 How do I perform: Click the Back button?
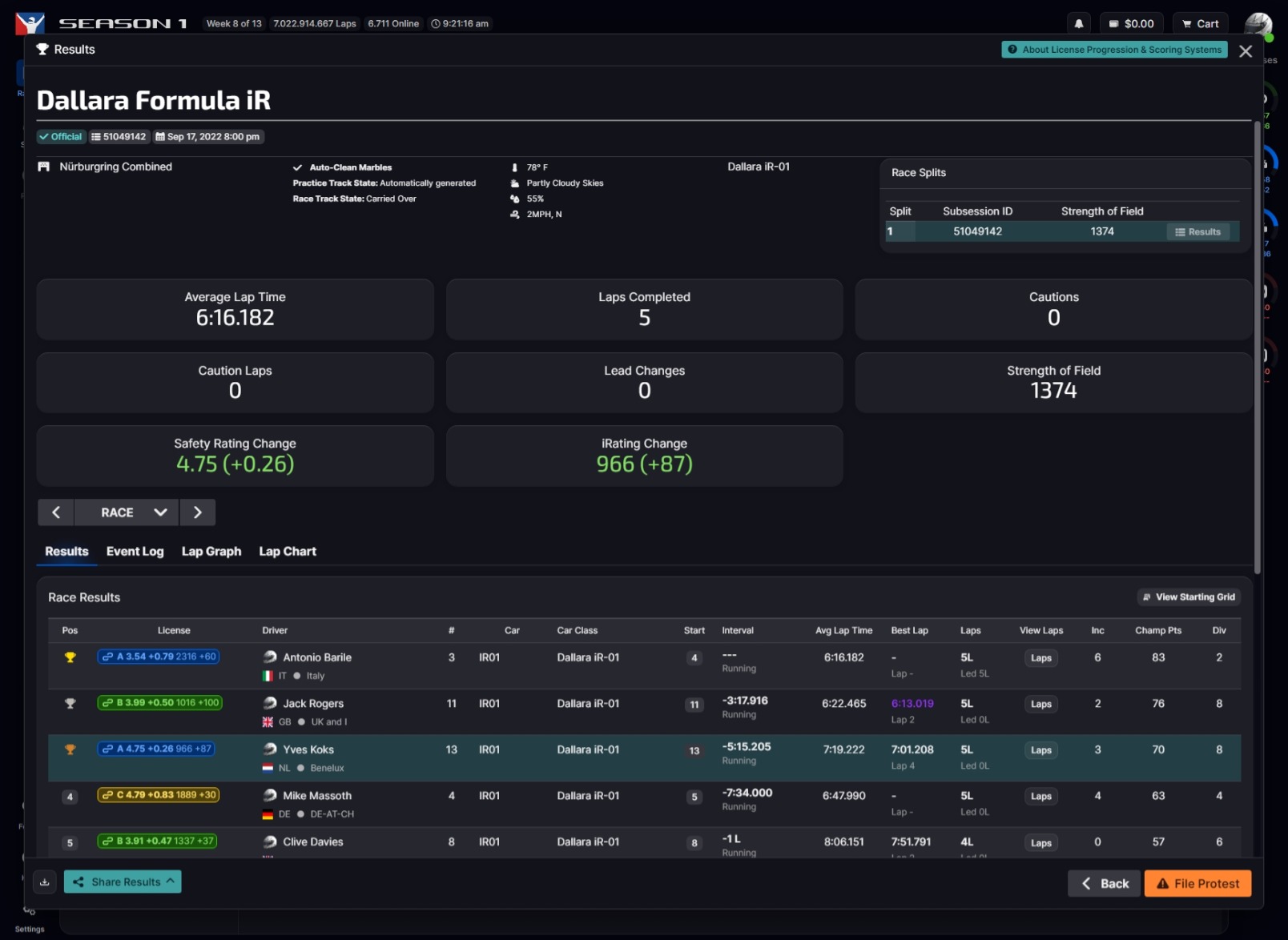(1104, 884)
